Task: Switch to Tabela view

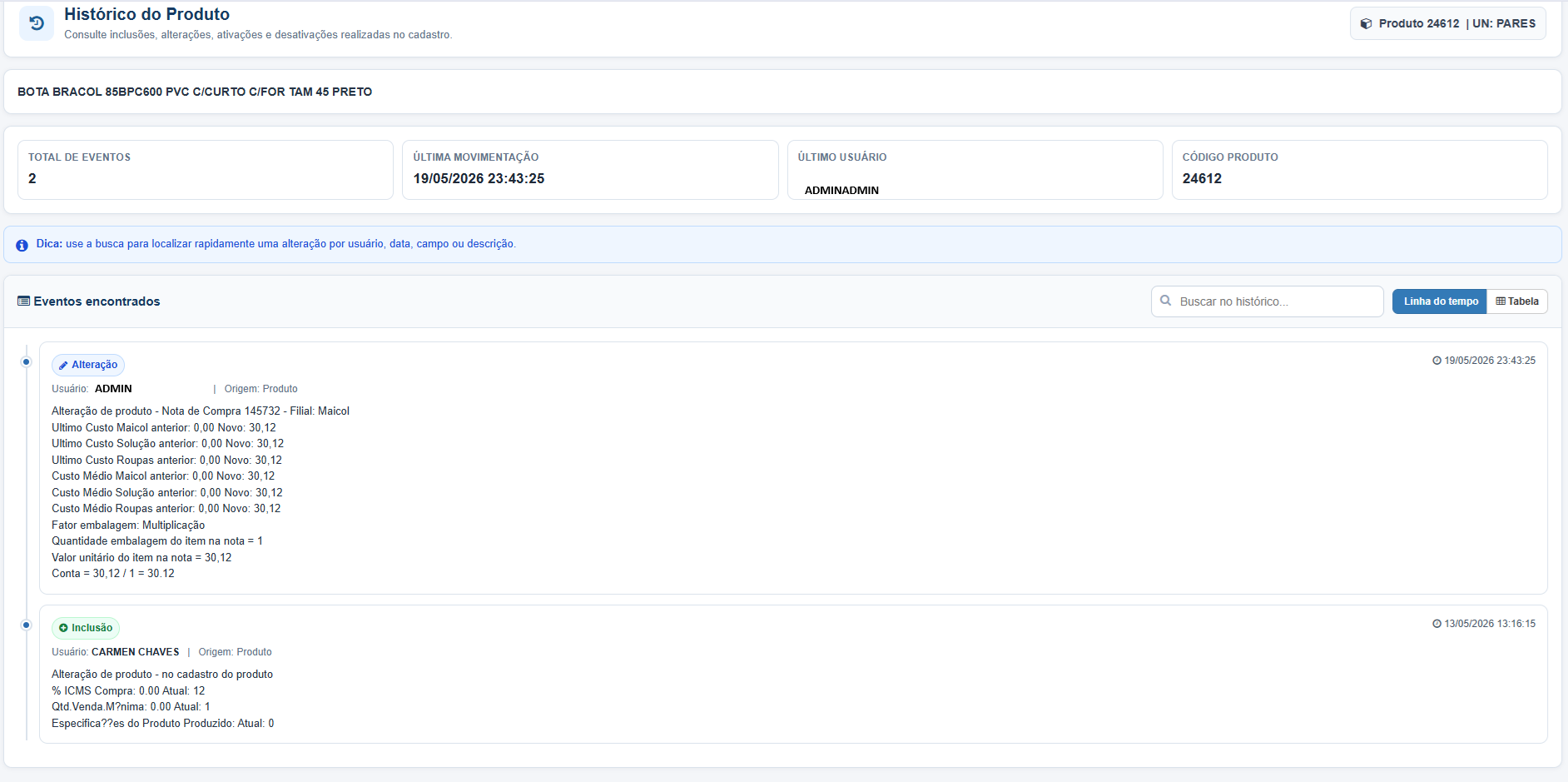Action: [1517, 301]
